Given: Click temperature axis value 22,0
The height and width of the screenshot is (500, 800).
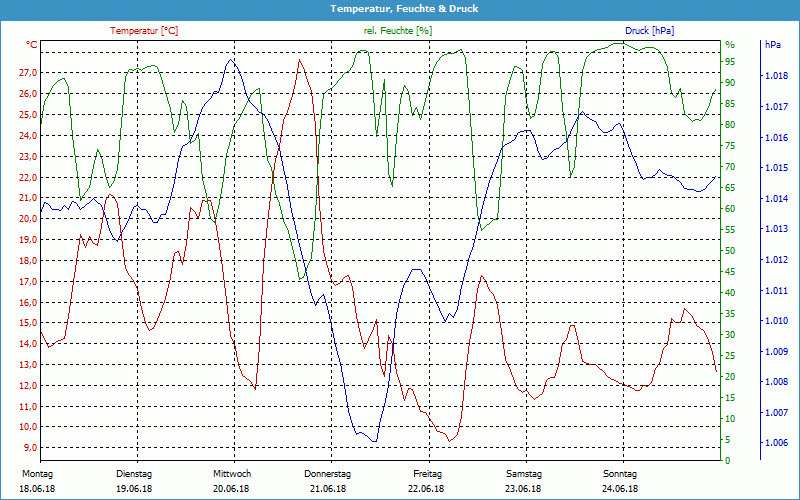Looking at the screenshot, I should pyautogui.click(x=28, y=178).
